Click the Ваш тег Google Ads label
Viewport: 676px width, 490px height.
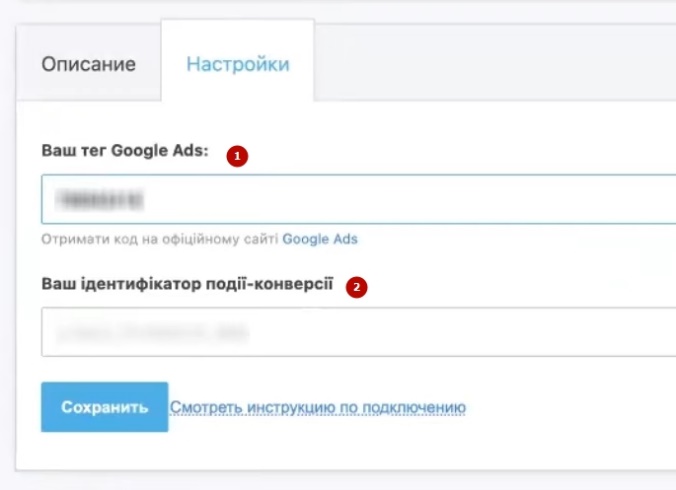124,151
